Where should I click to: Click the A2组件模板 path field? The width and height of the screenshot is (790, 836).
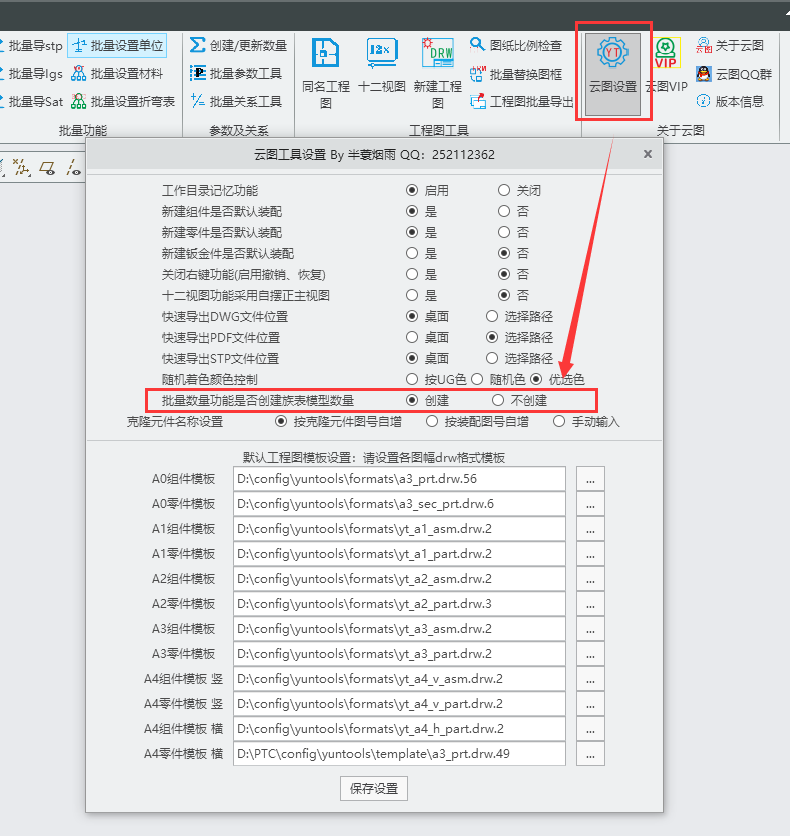[399, 579]
